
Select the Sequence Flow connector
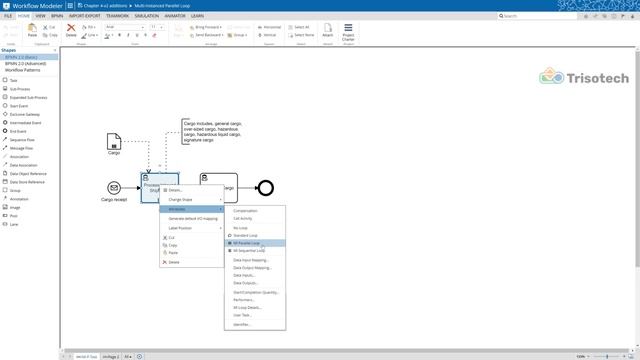pos(19,140)
